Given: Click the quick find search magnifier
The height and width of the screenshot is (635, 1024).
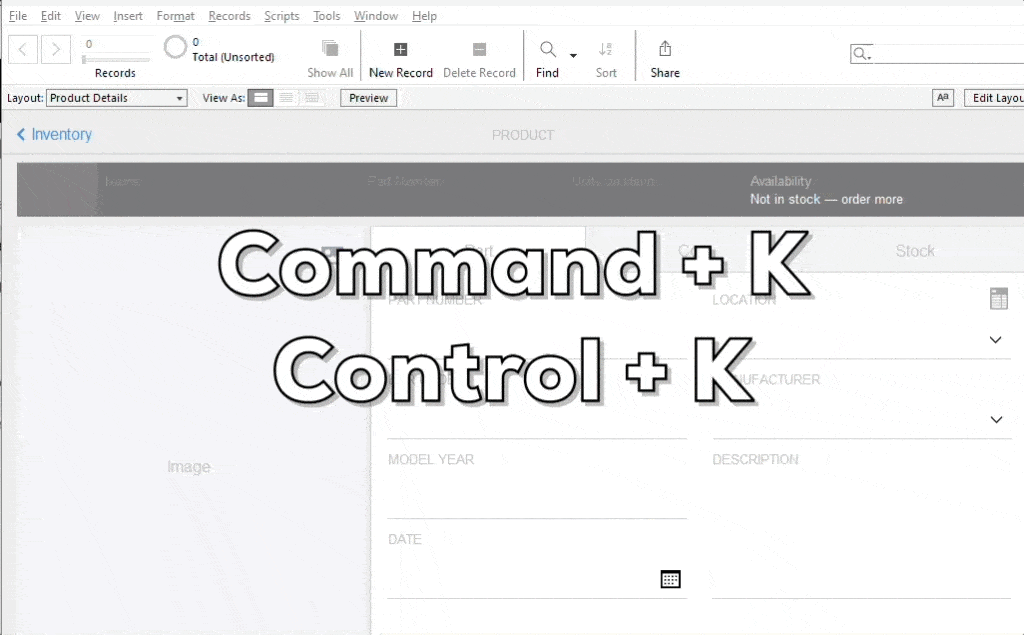Looking at the screenshot, I should click(861, 54).
